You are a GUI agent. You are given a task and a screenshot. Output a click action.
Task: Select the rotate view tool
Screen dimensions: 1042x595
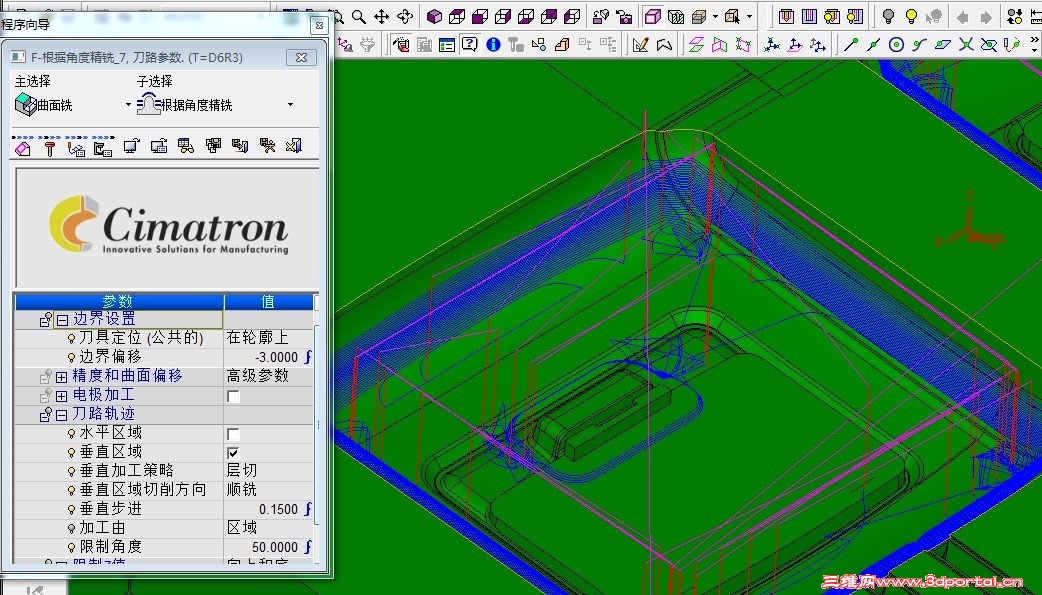(x=405, y=17)
